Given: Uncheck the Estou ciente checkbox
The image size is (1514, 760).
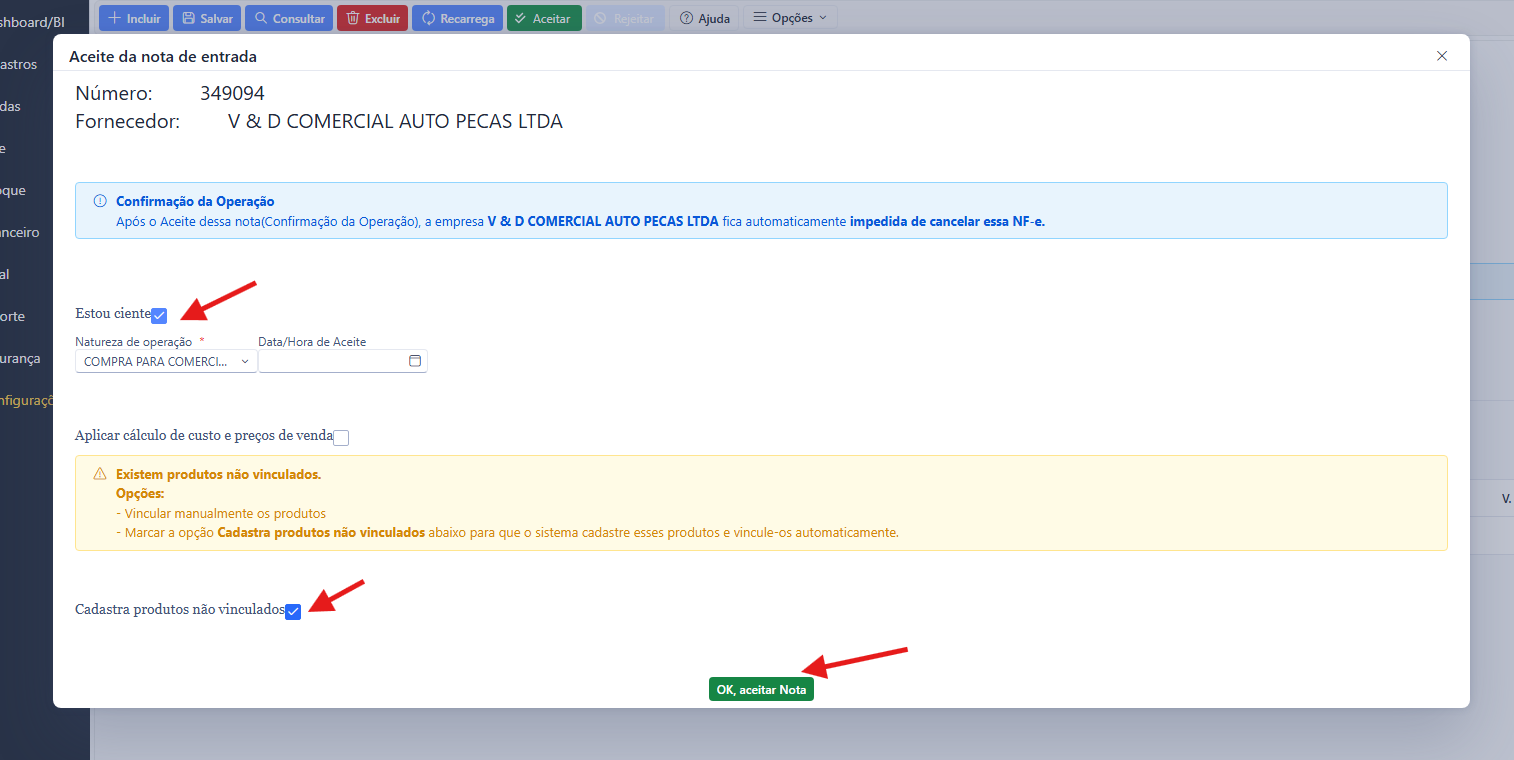Looking at the screenshot, I should (x=159, y=316).
